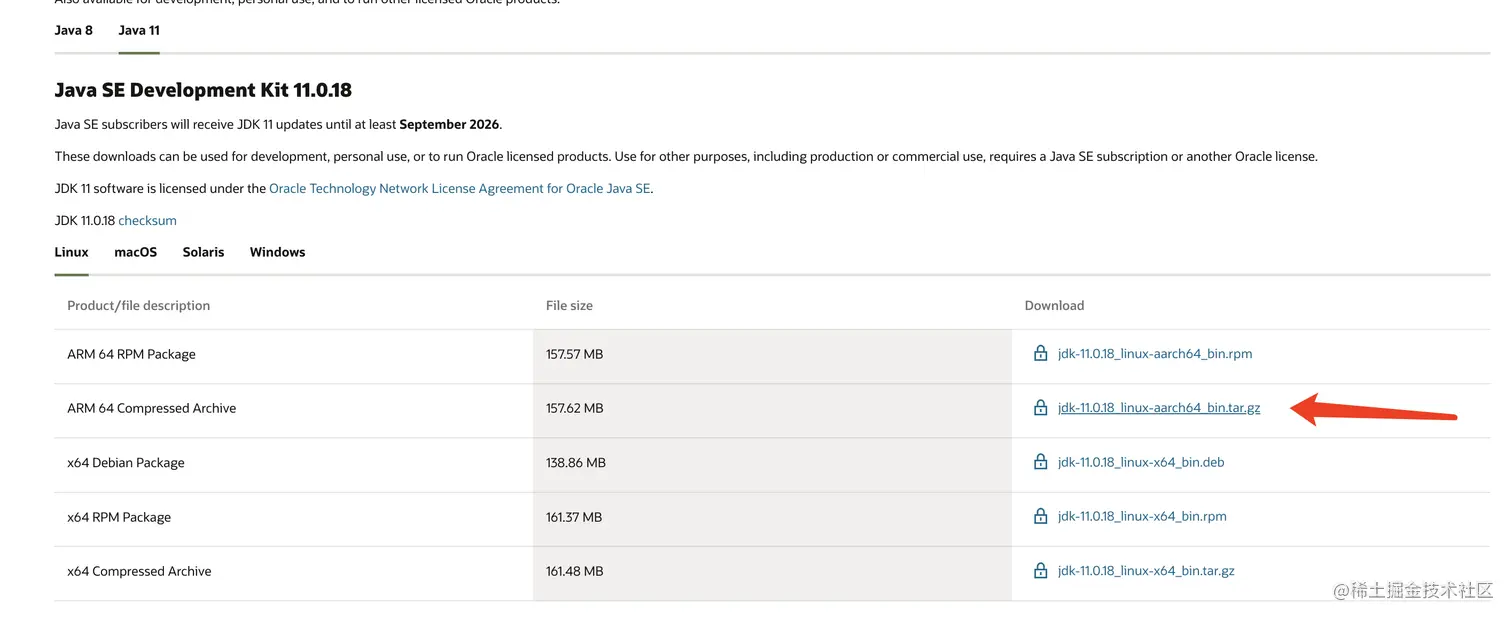
Task: Download jdk-11.0.18_linux-aarch64_bin.rpm
Action: (1155, 354)
